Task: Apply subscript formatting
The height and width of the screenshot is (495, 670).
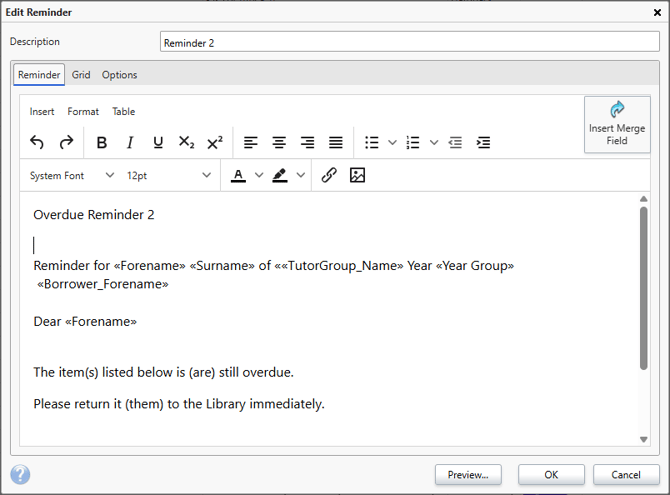Action: point(186,143)
